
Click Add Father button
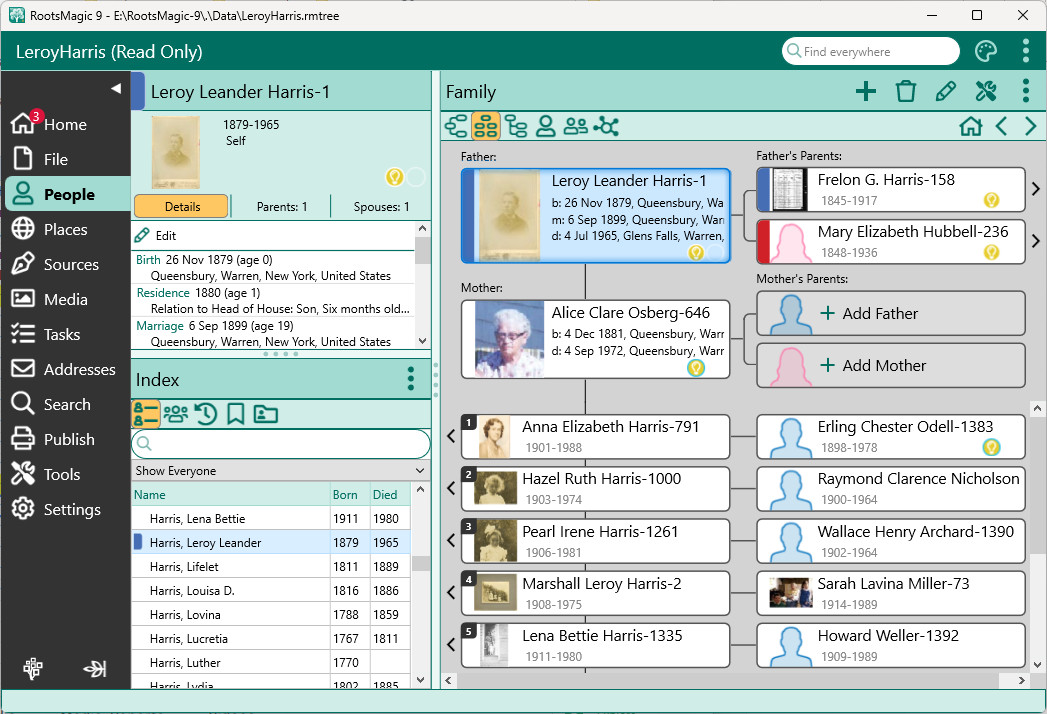[890, 314]
